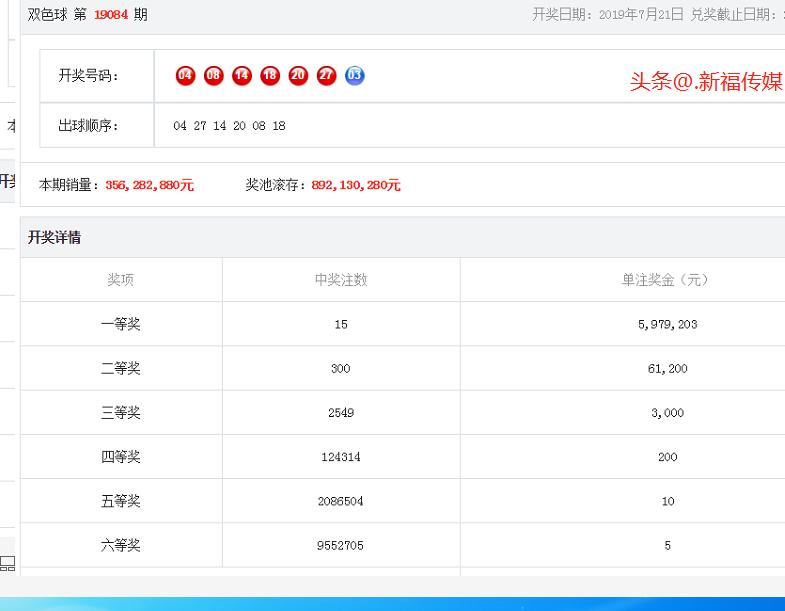Click the red ball numbered 08
Viewport: 785px width, 611px height.
(x=213, y=75)
